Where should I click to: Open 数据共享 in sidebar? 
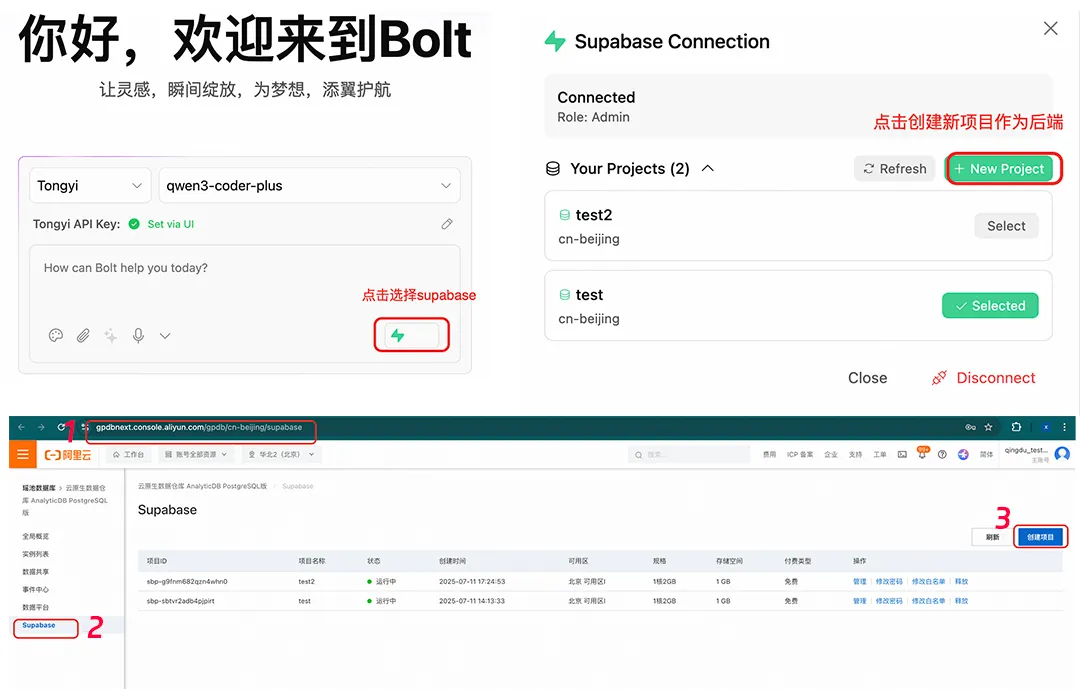click(35, 572)
